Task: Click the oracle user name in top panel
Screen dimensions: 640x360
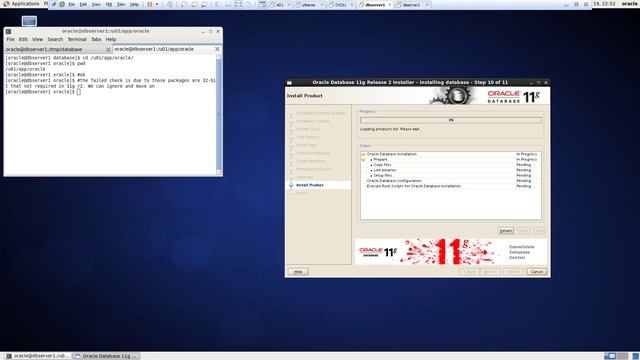Action: [x=630, y=4]
